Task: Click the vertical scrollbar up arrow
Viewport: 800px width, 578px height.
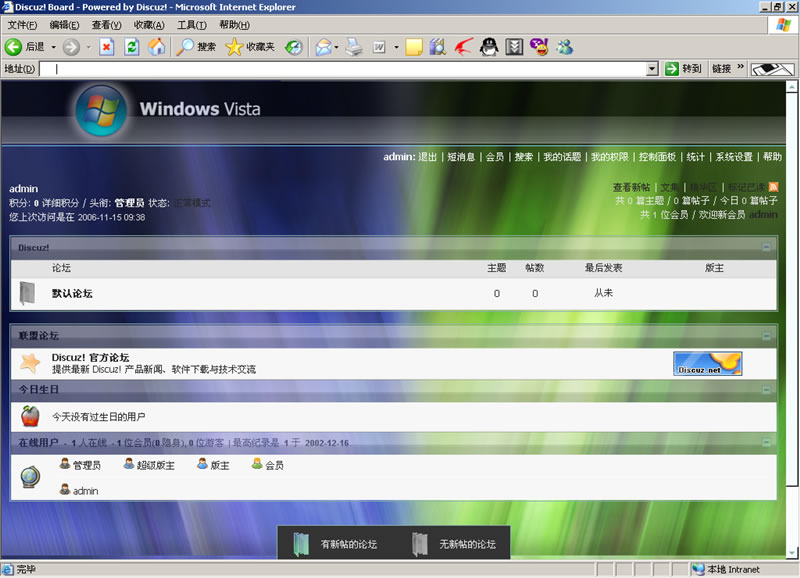Action: pos(791,87)
